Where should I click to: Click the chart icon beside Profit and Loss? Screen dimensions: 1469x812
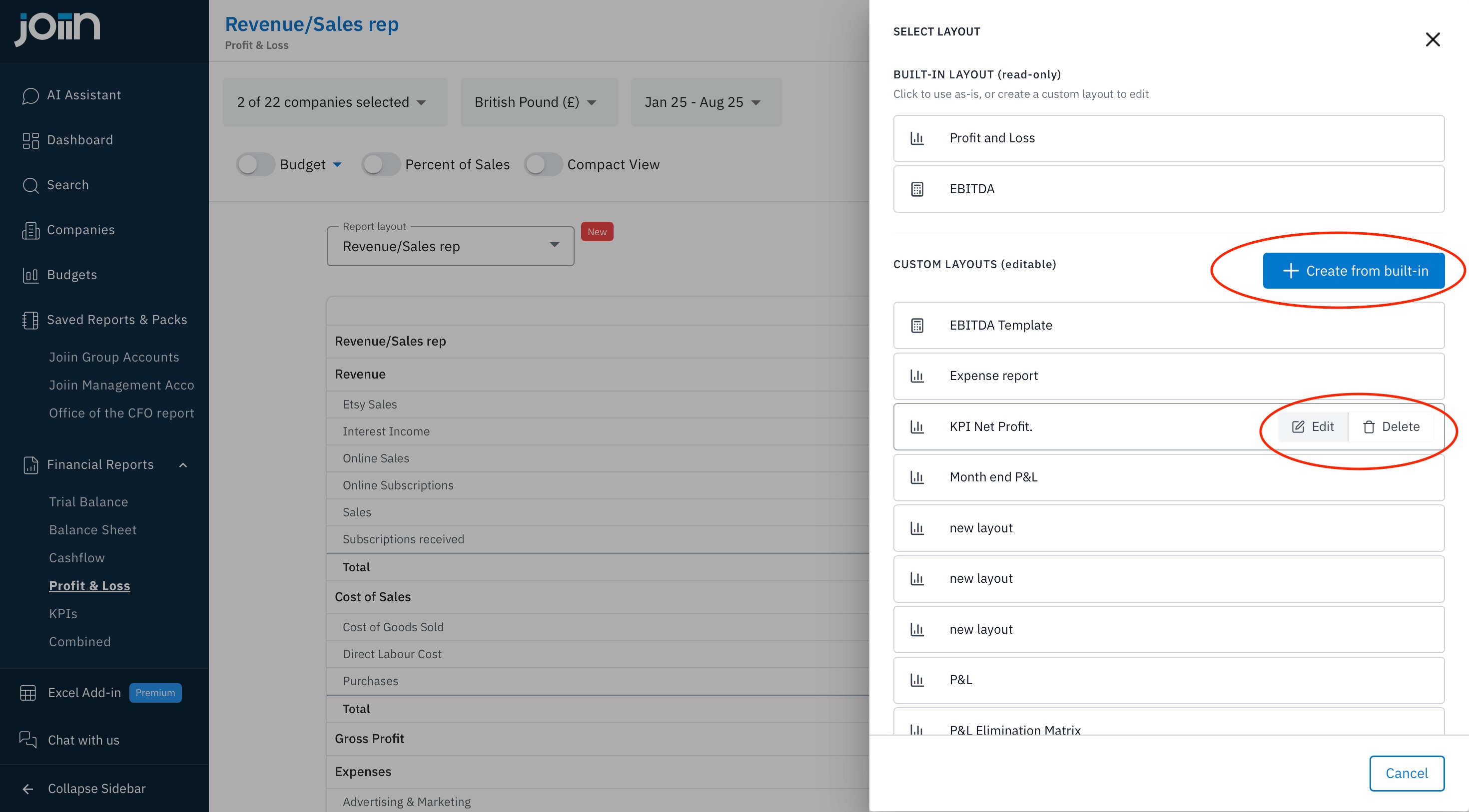(x=917, y=138)
